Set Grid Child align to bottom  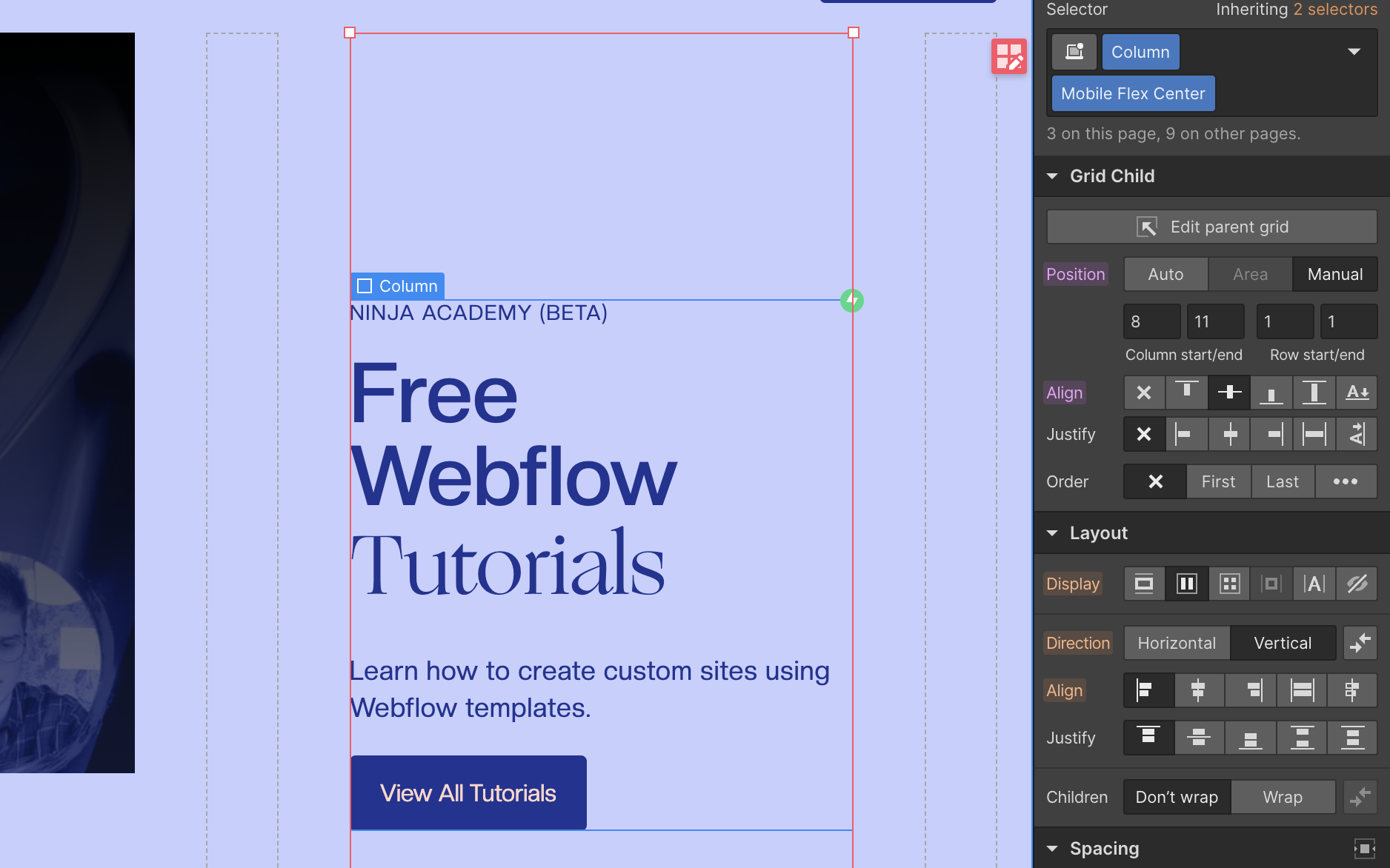(x=1271, y=393)
